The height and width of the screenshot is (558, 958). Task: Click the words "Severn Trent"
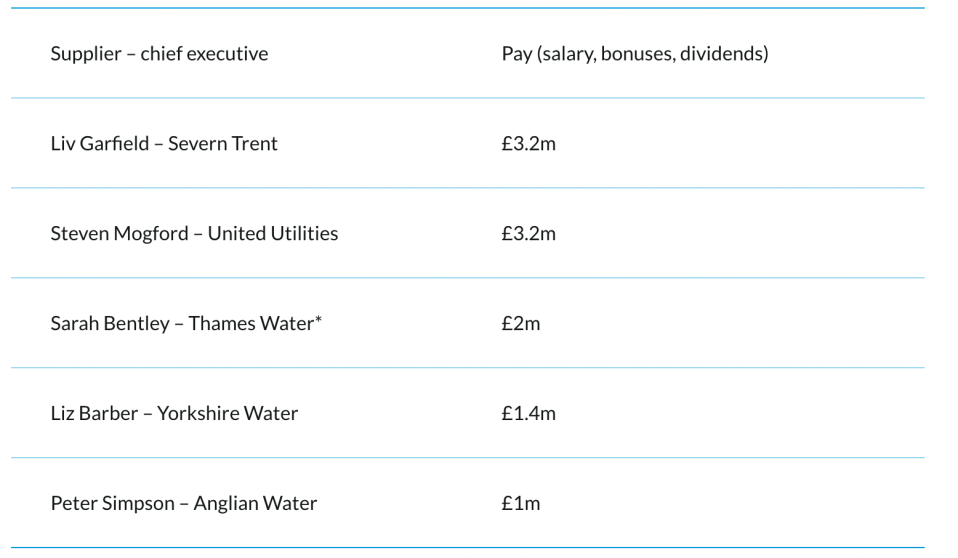(x=223, y=144)
